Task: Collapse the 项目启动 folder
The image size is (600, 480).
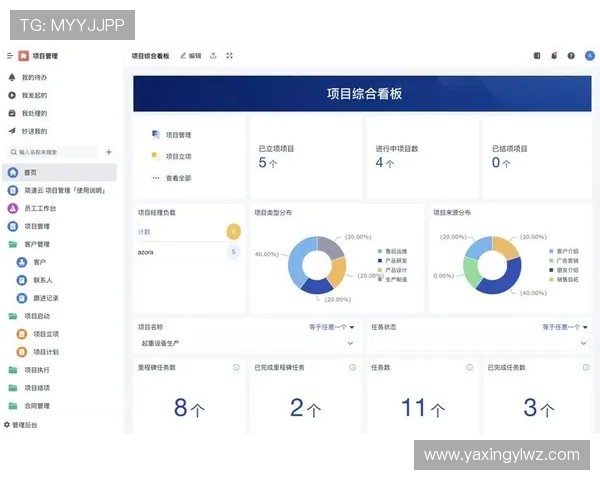Action: pos(29,316)
